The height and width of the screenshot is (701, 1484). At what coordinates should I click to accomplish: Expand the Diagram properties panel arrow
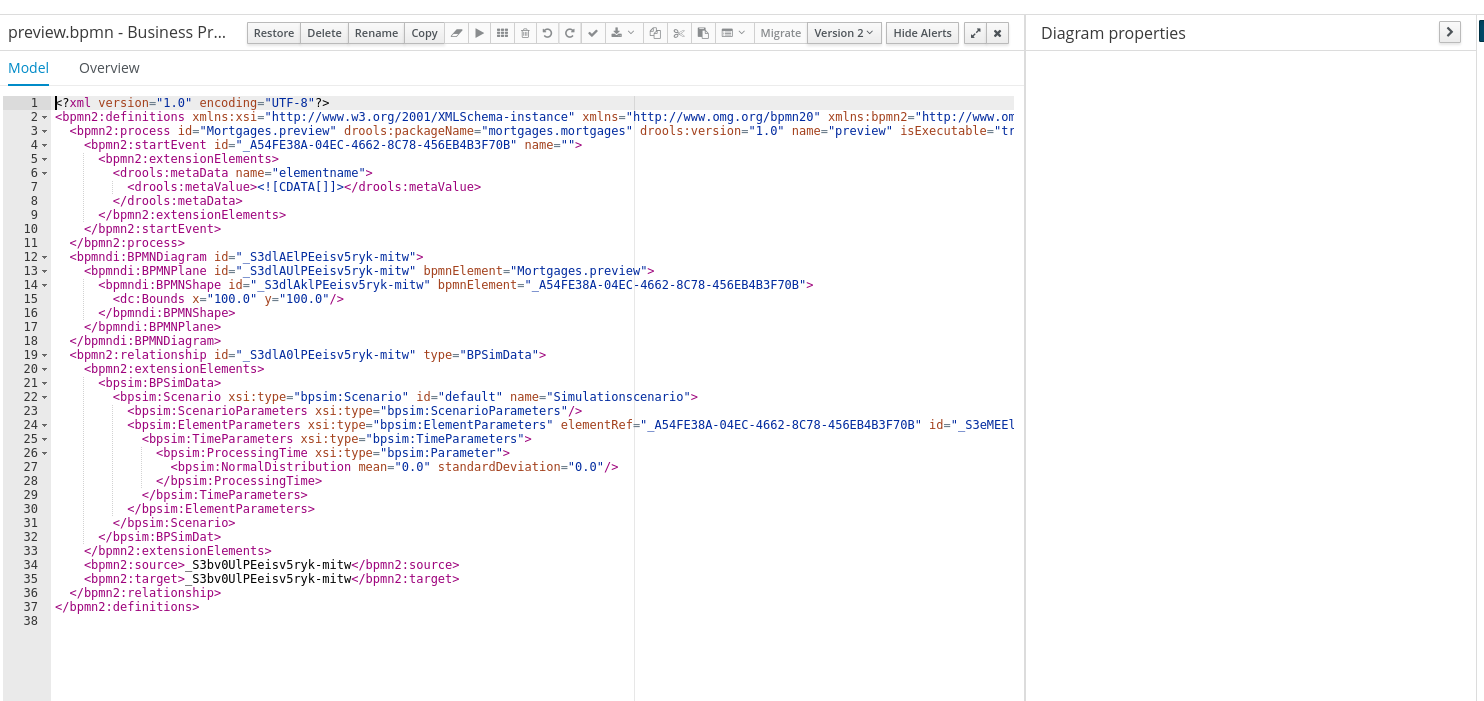tap(1449, 32)
